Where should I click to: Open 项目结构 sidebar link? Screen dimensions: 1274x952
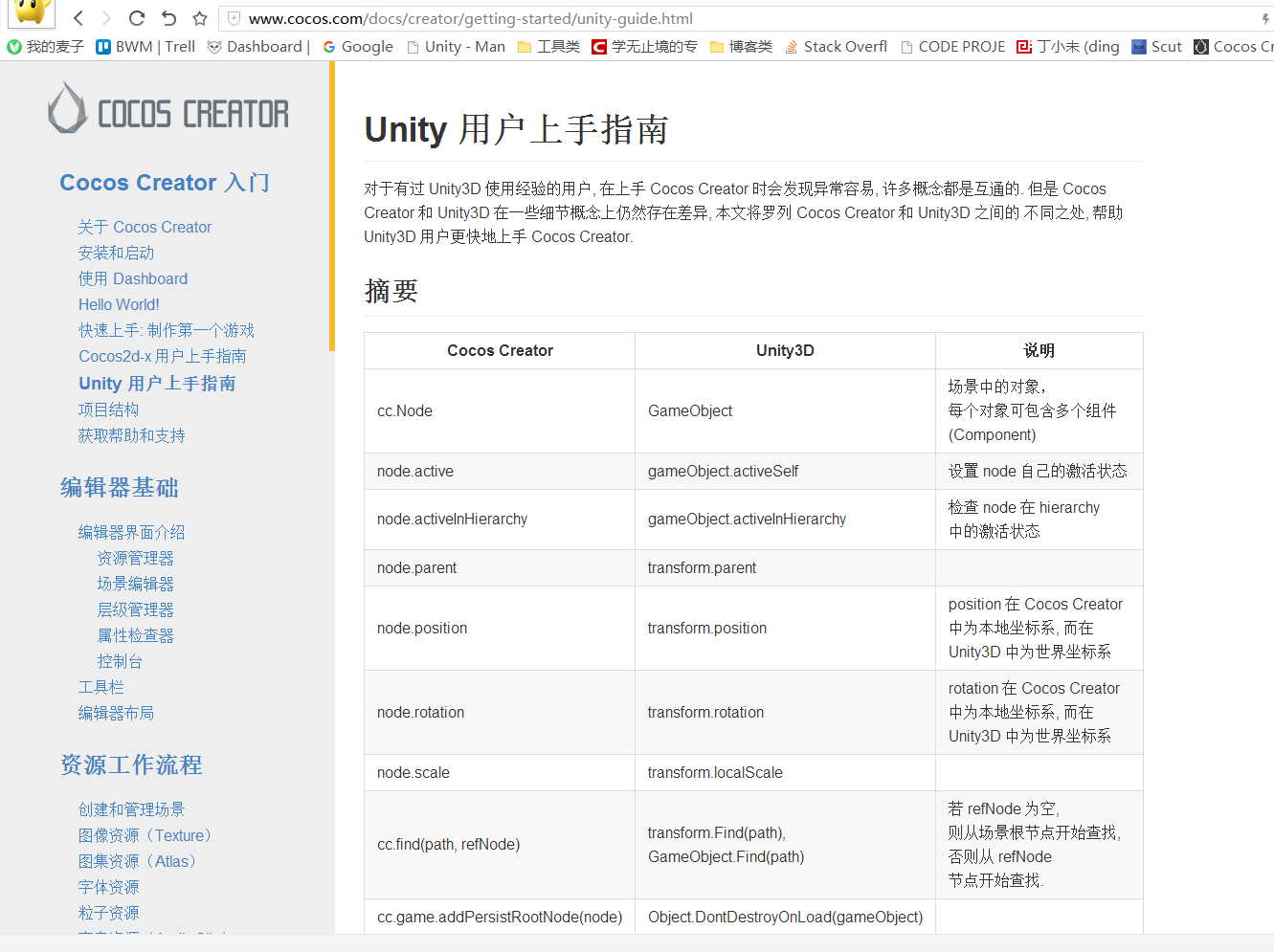click(108, 410)
